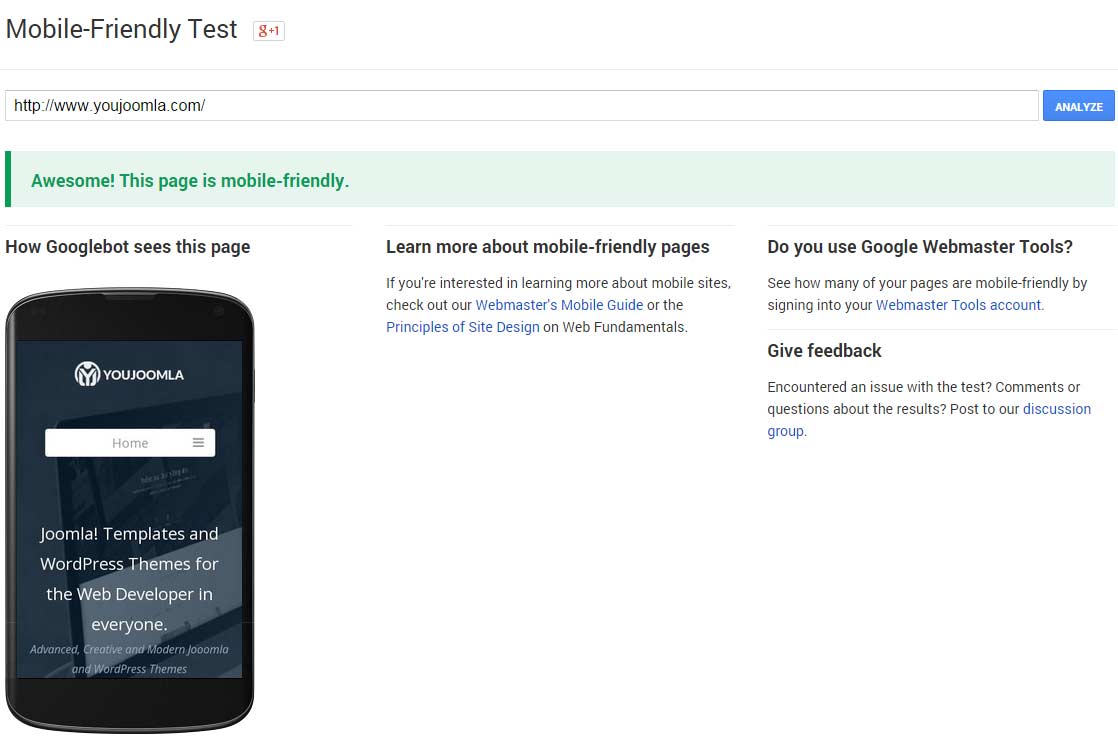Image resolution: width=1118 pixels, height=751 pixels.
Task: Click 'How Googlebot sees this page' heading
Action: pyautogui.click(x=128, y=247)
